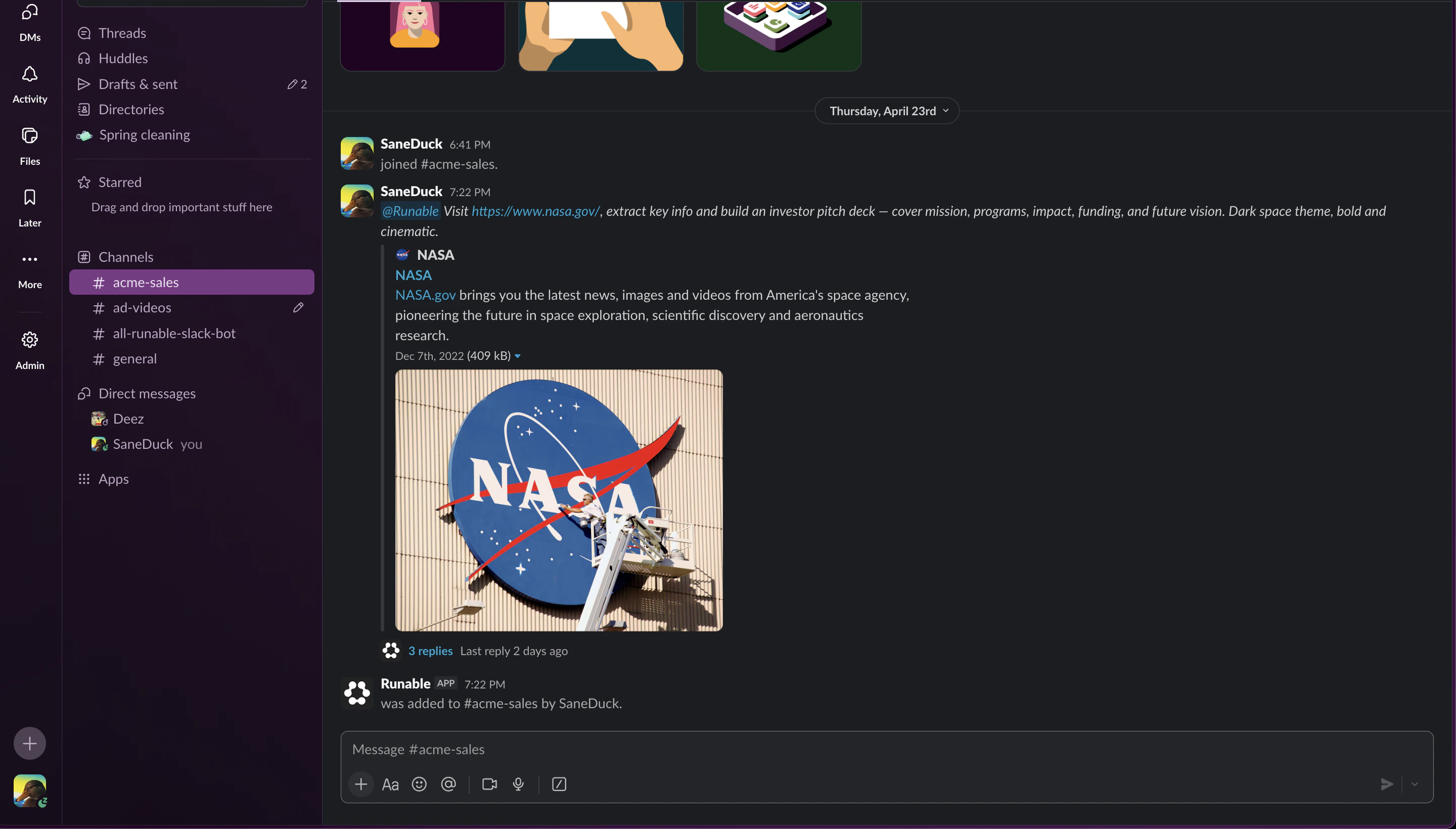Click the colorful app tiles card thumbnail
This screenshot has width=1456, height=829.
coord(779,35)
